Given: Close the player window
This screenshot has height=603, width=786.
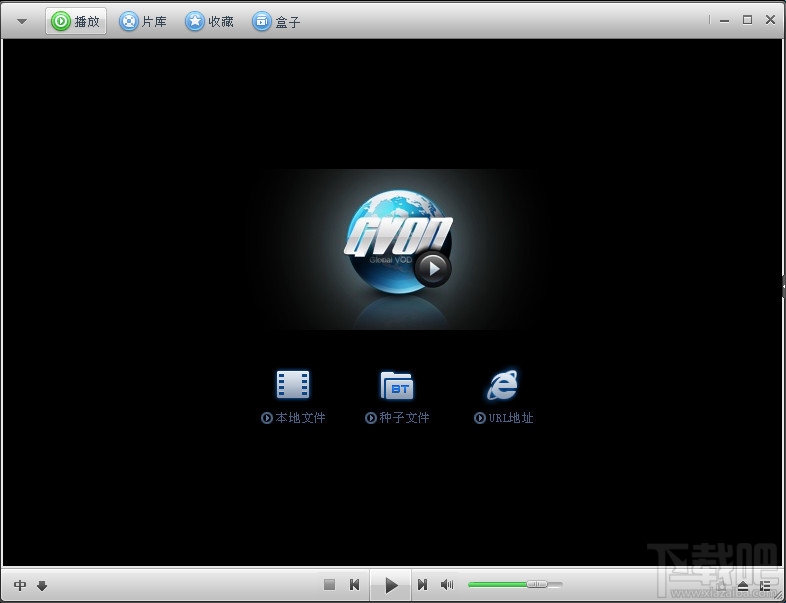Looking at the screenshot, I should [770, 20].
